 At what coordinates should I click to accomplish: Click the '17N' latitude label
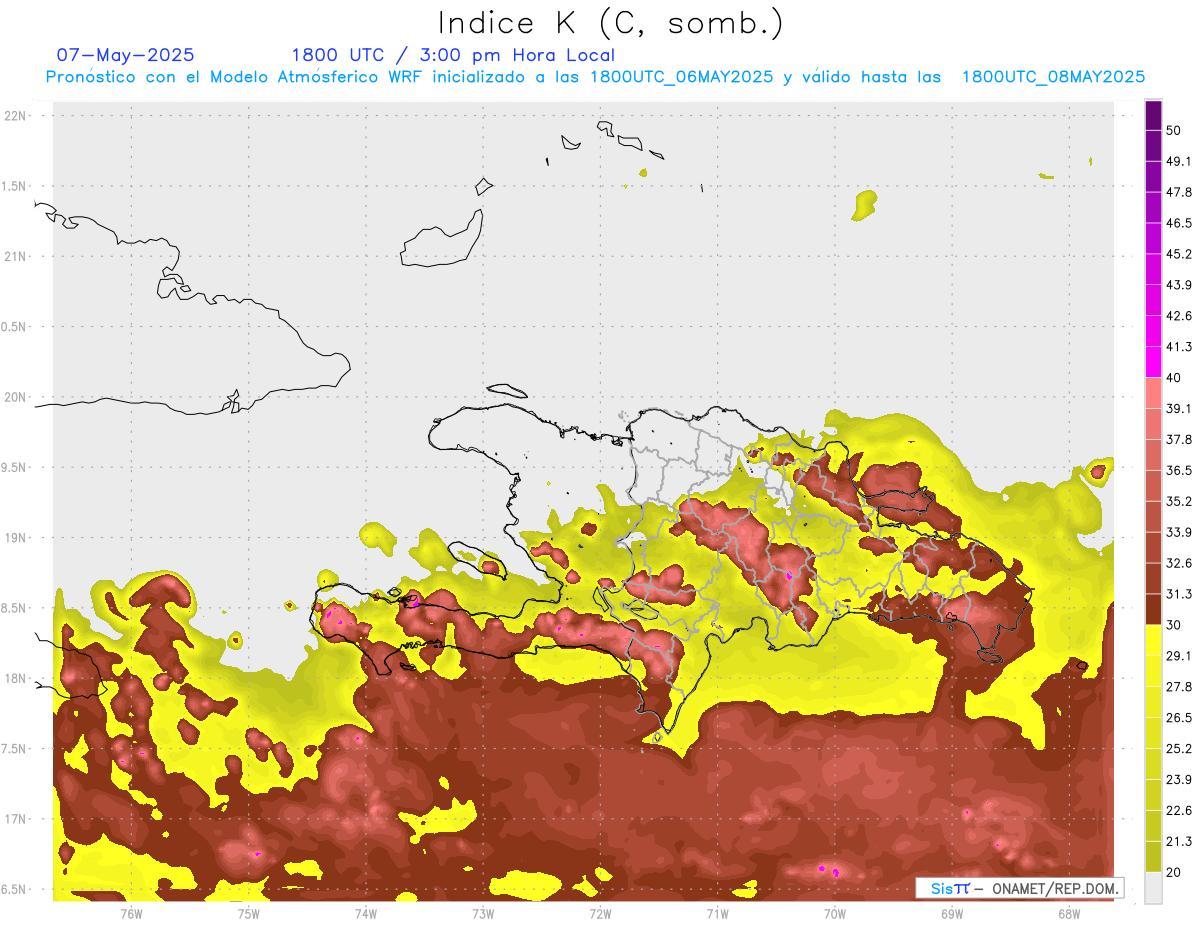[x=16, y=818]
